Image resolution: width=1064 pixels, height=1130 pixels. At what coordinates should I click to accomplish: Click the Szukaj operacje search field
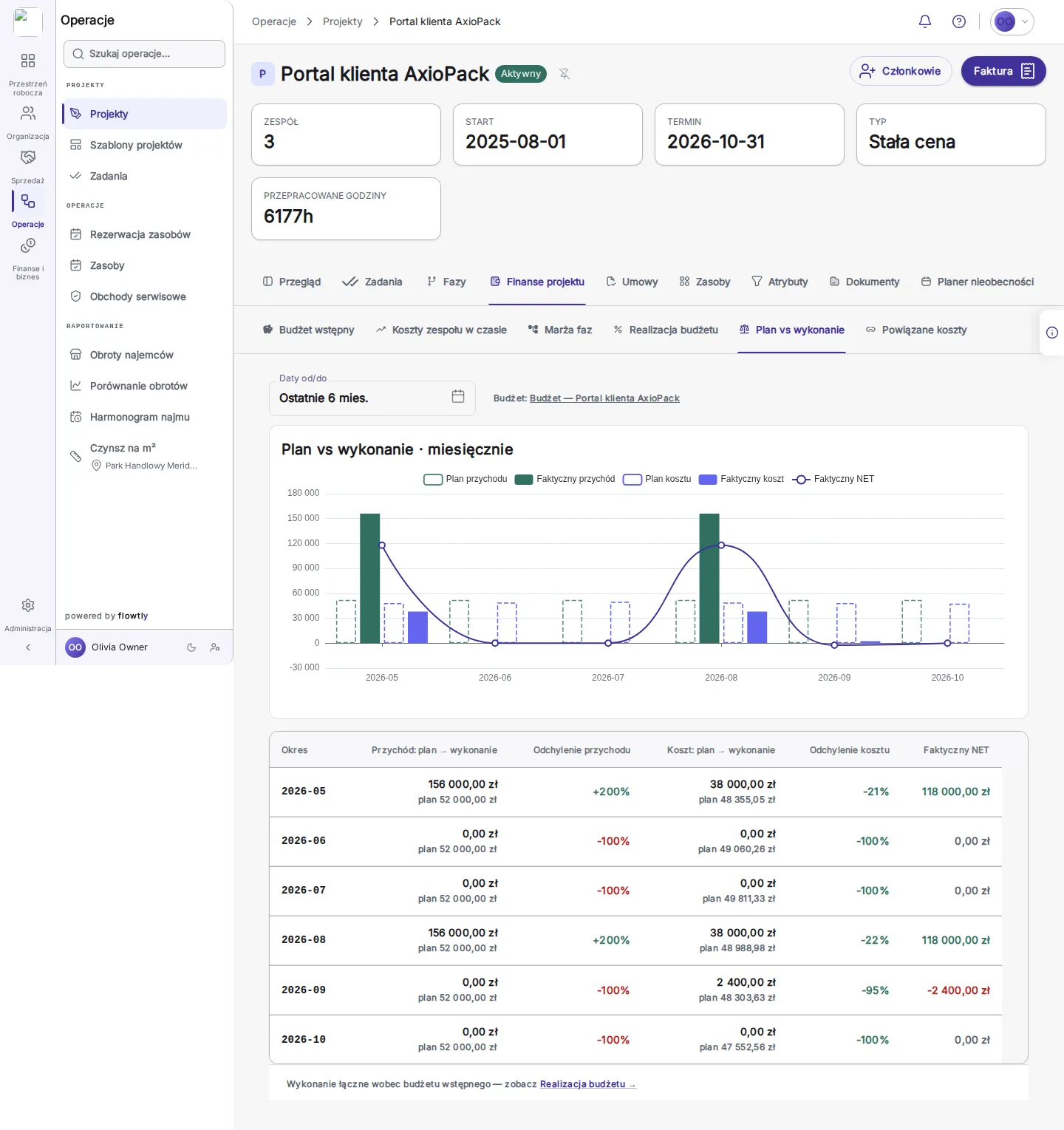[145, 54]
